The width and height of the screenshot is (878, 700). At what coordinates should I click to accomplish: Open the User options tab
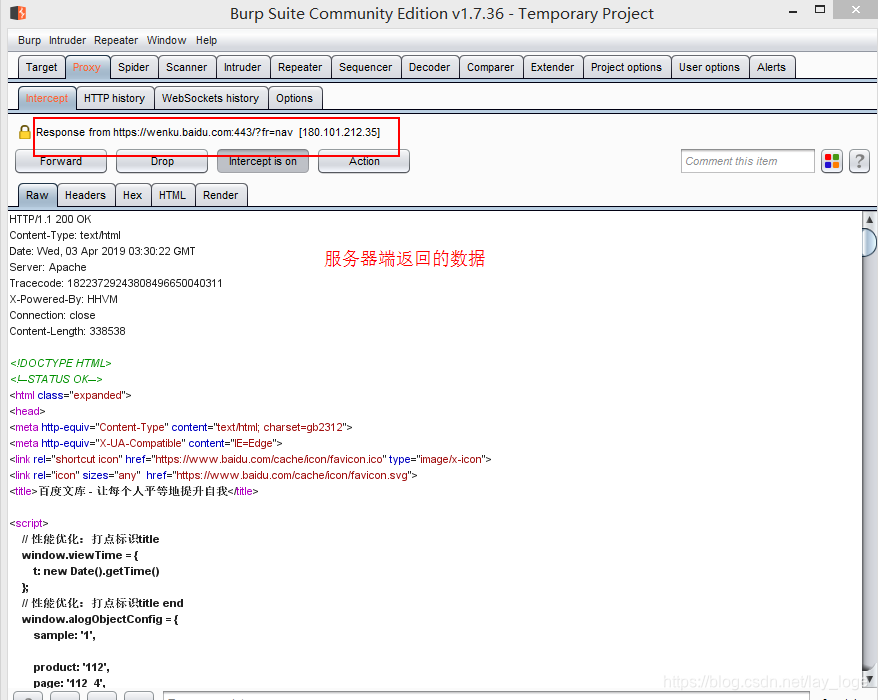(x=709, y=67)
